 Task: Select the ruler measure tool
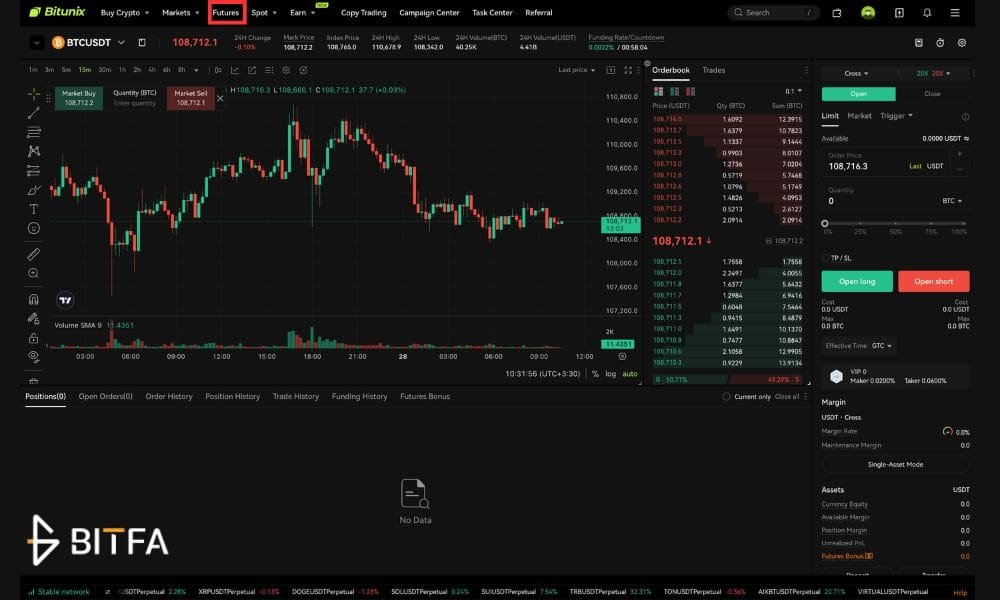point(34,254)
